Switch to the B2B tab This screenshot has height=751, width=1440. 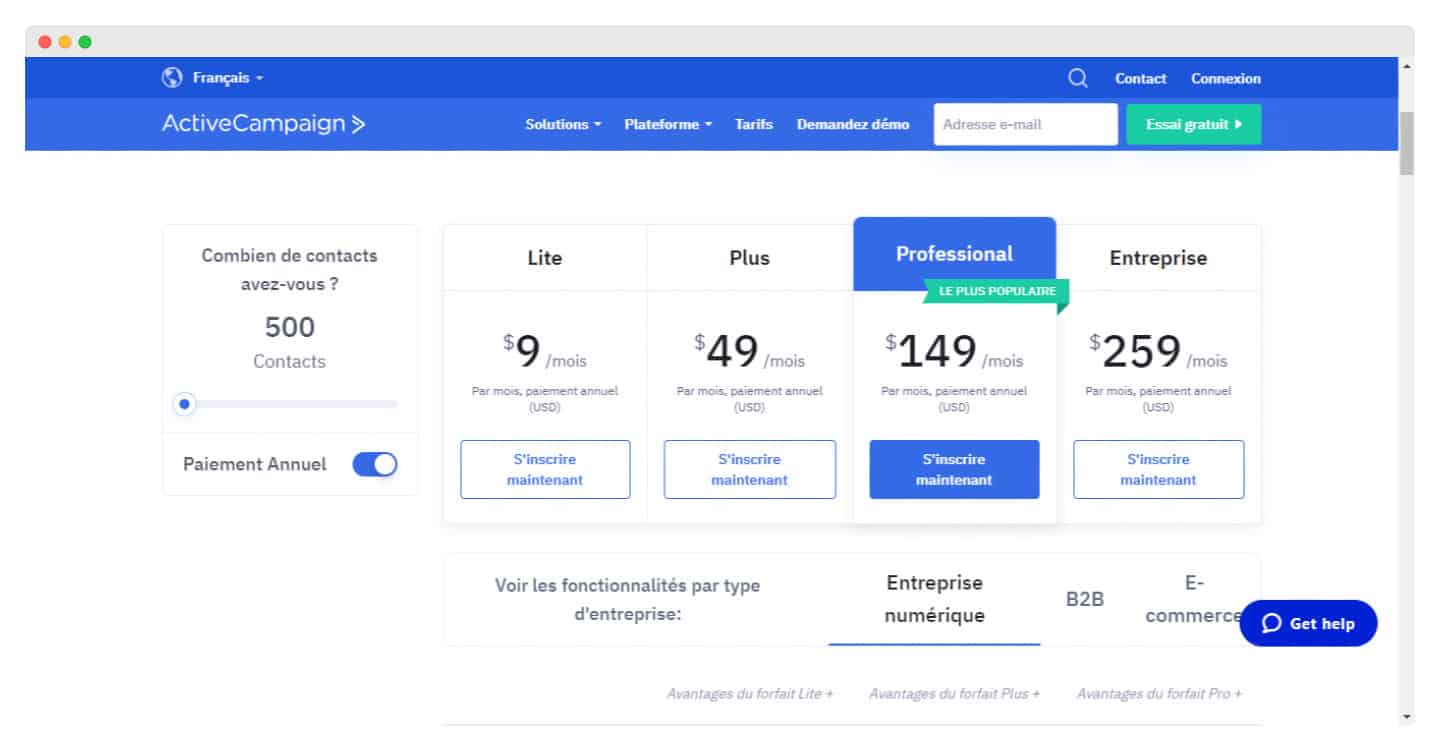point(1085,600)
